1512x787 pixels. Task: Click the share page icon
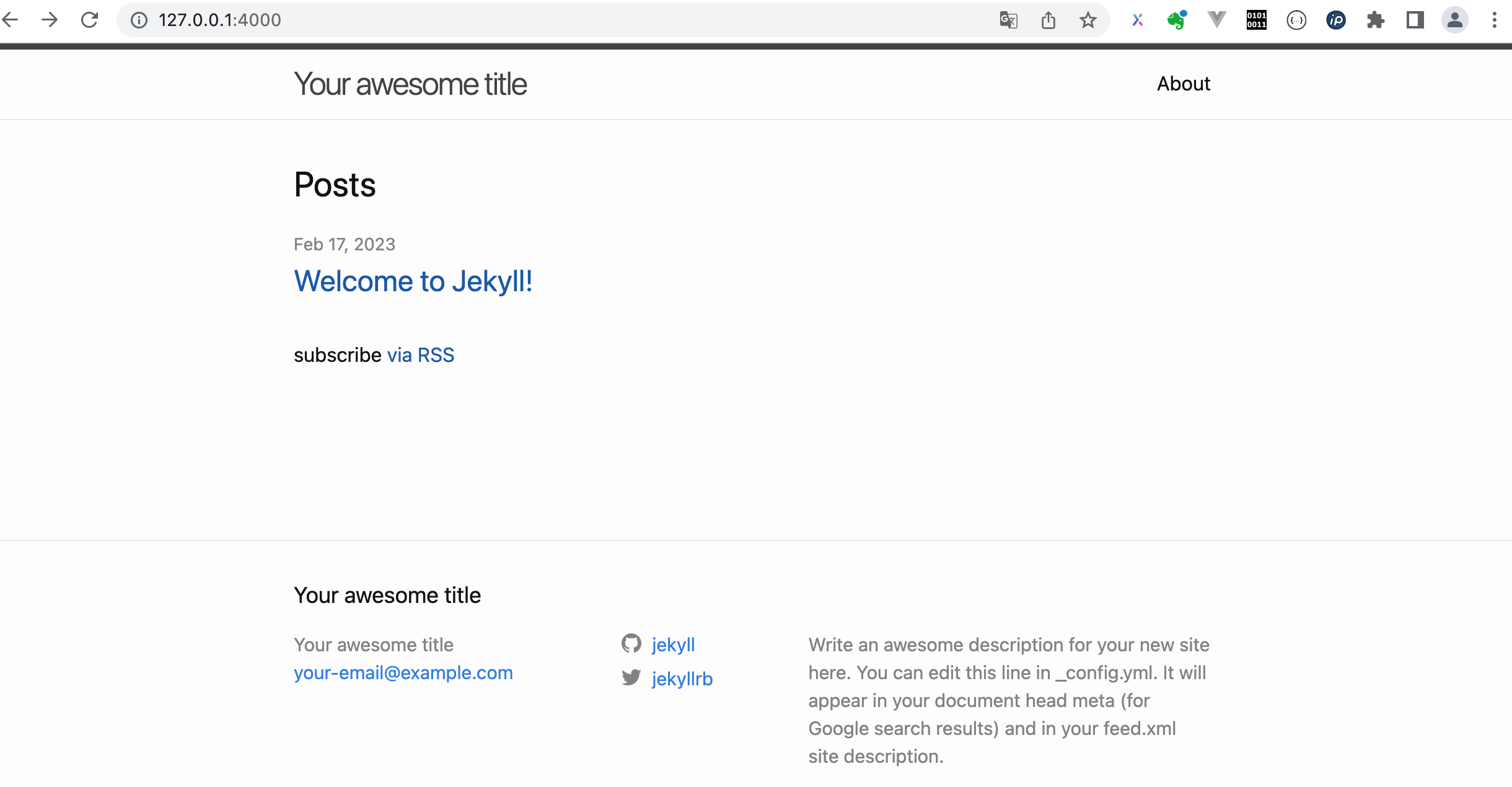click(1048, 20)
